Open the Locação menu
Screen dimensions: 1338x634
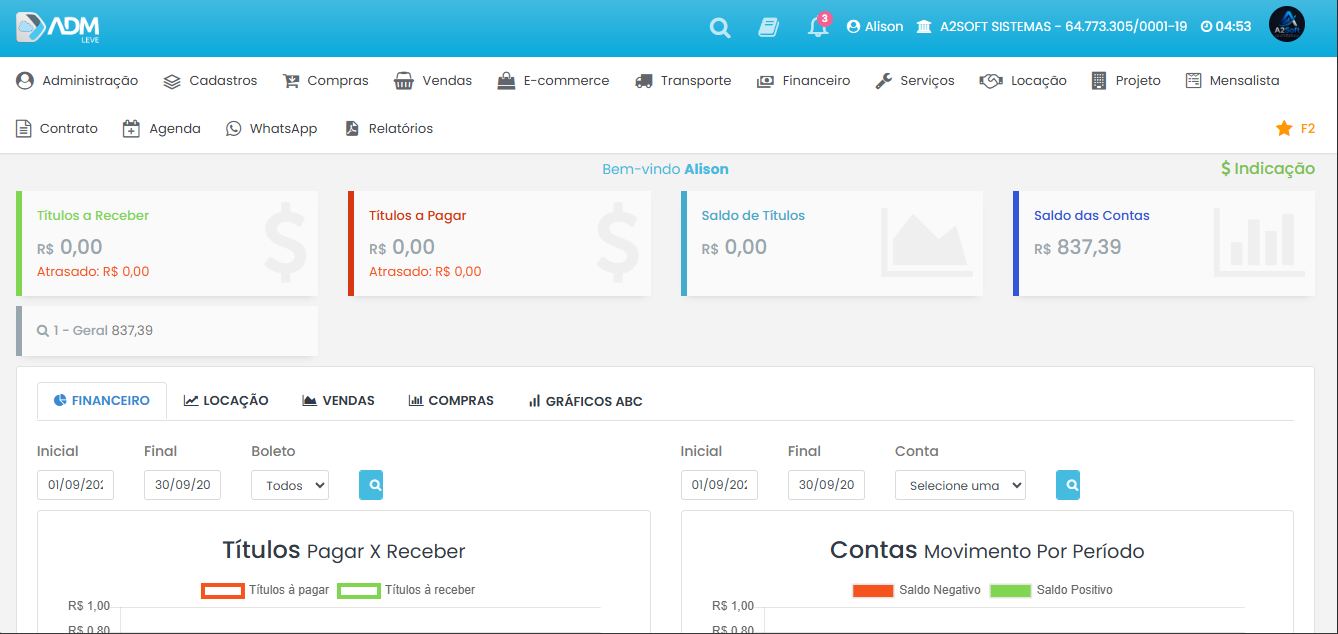(1023, 81)
